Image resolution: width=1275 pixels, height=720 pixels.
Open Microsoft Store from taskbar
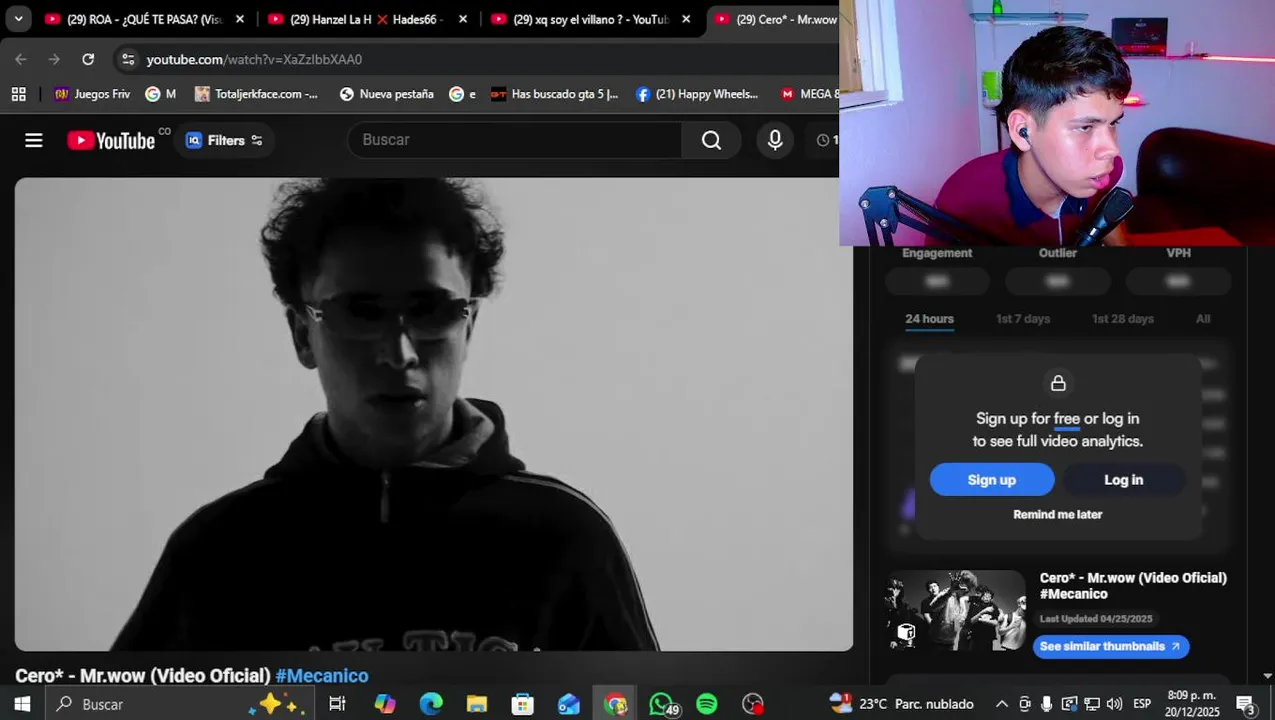pos(523,704)
